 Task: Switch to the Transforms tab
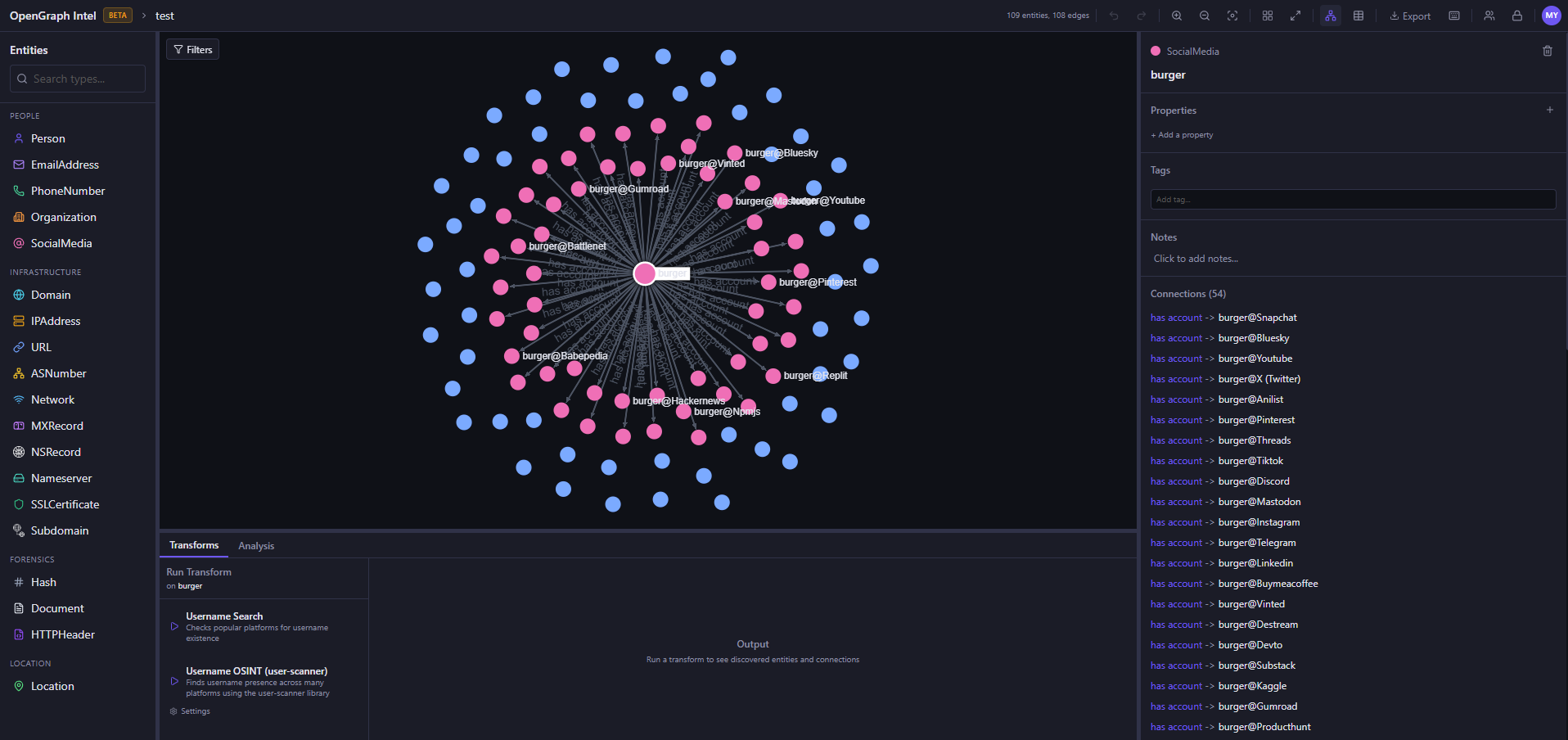[194, 545]
